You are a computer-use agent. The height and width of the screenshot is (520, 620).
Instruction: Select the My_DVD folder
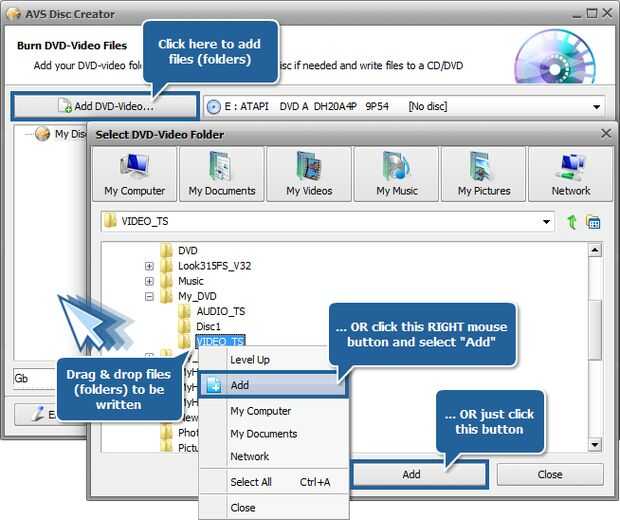197,297
